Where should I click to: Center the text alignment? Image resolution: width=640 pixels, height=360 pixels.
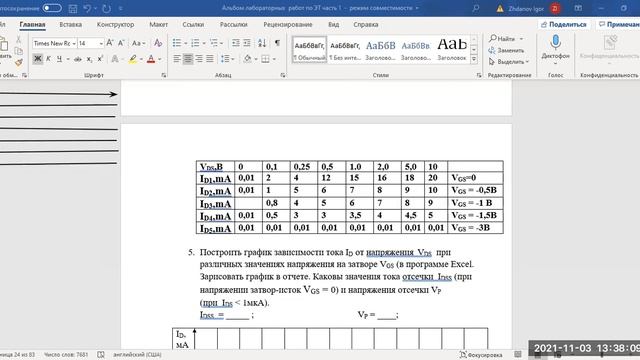188,59
